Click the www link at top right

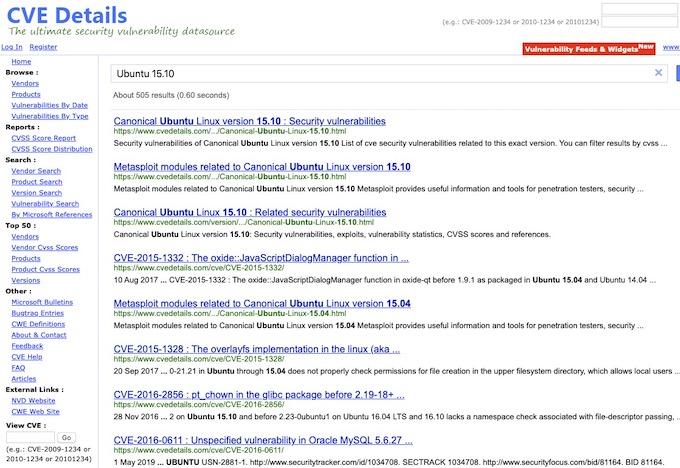[671, 47]
